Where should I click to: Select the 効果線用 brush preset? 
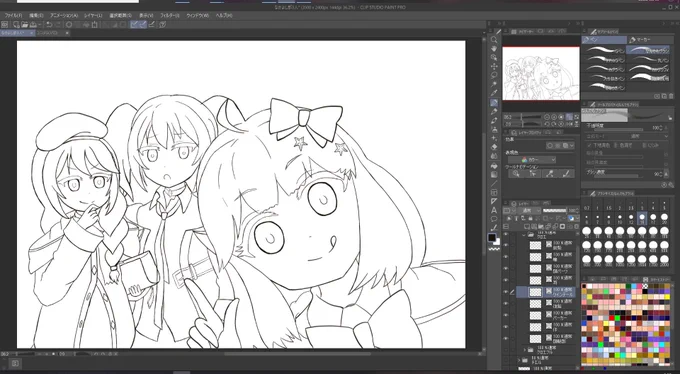pos(649,78)
